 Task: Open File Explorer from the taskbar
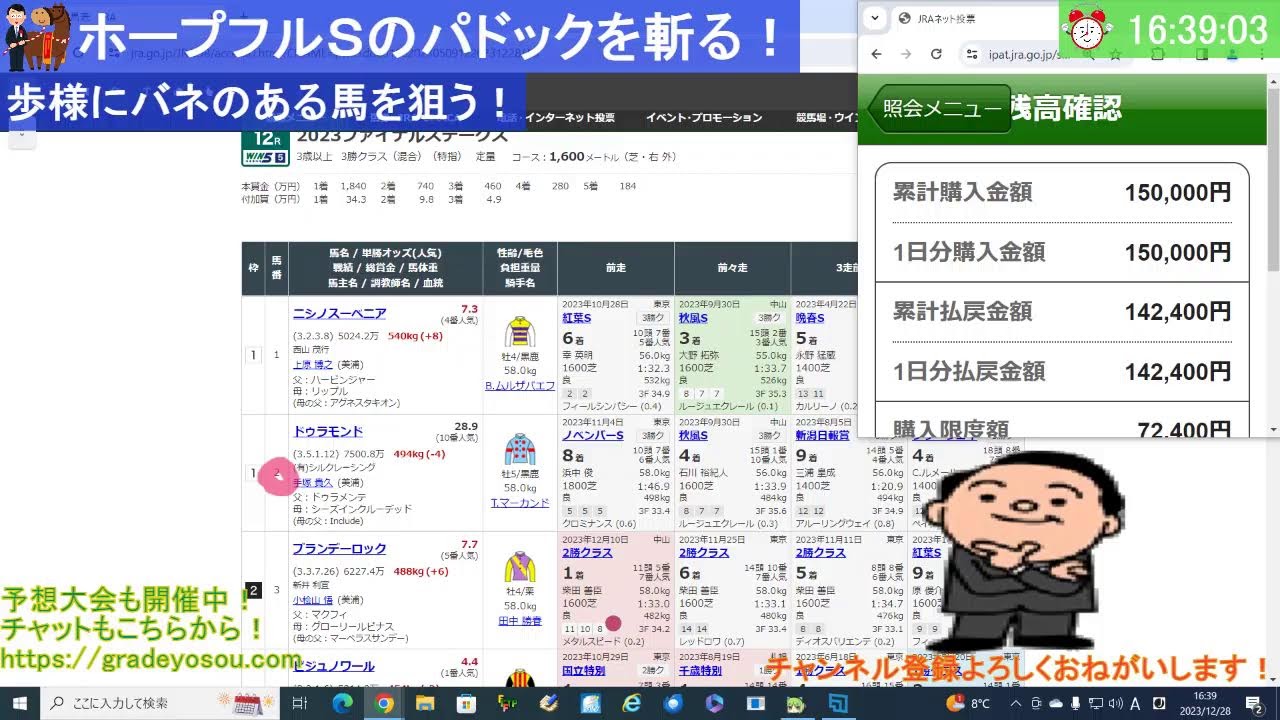pyautogui.click(x=426, y=703)
